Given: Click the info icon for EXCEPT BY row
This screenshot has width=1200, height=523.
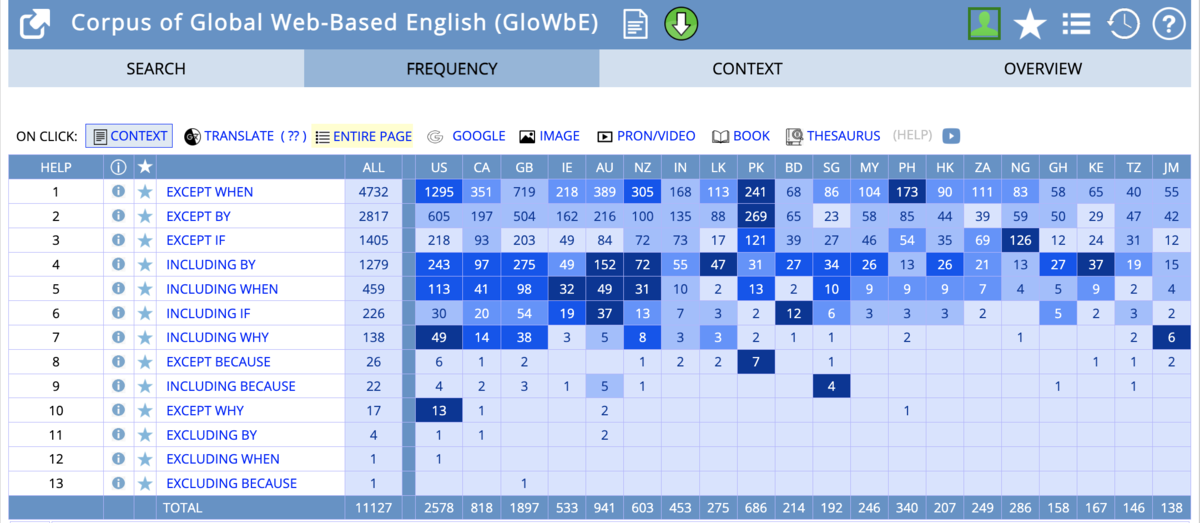Looking at the screenshot, I should [x=118, y=215].
